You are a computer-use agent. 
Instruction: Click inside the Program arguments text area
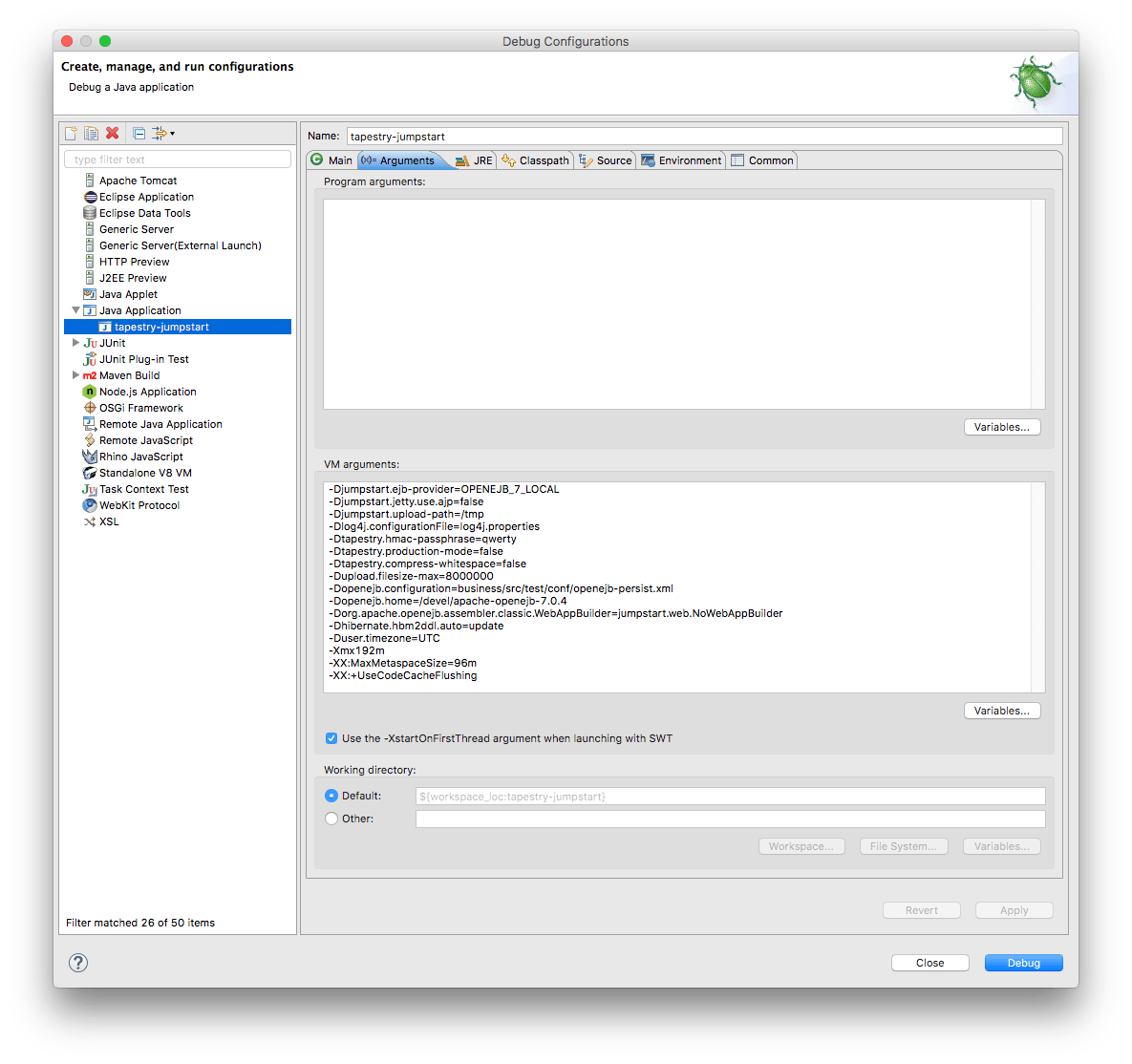point(677,304)
